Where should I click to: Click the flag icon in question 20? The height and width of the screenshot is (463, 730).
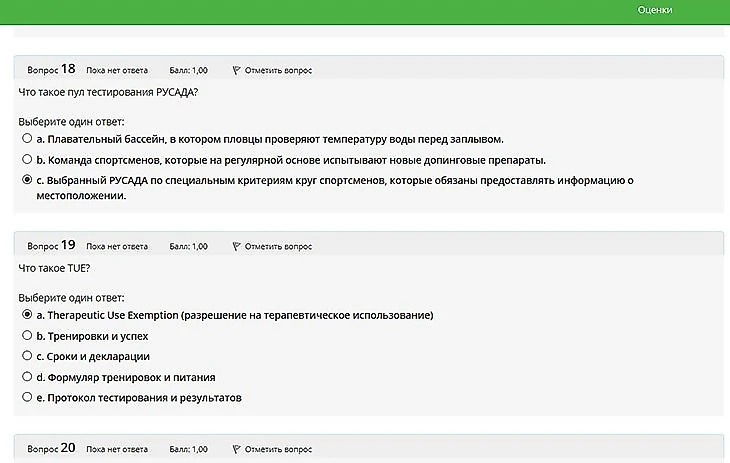[236, 449]
